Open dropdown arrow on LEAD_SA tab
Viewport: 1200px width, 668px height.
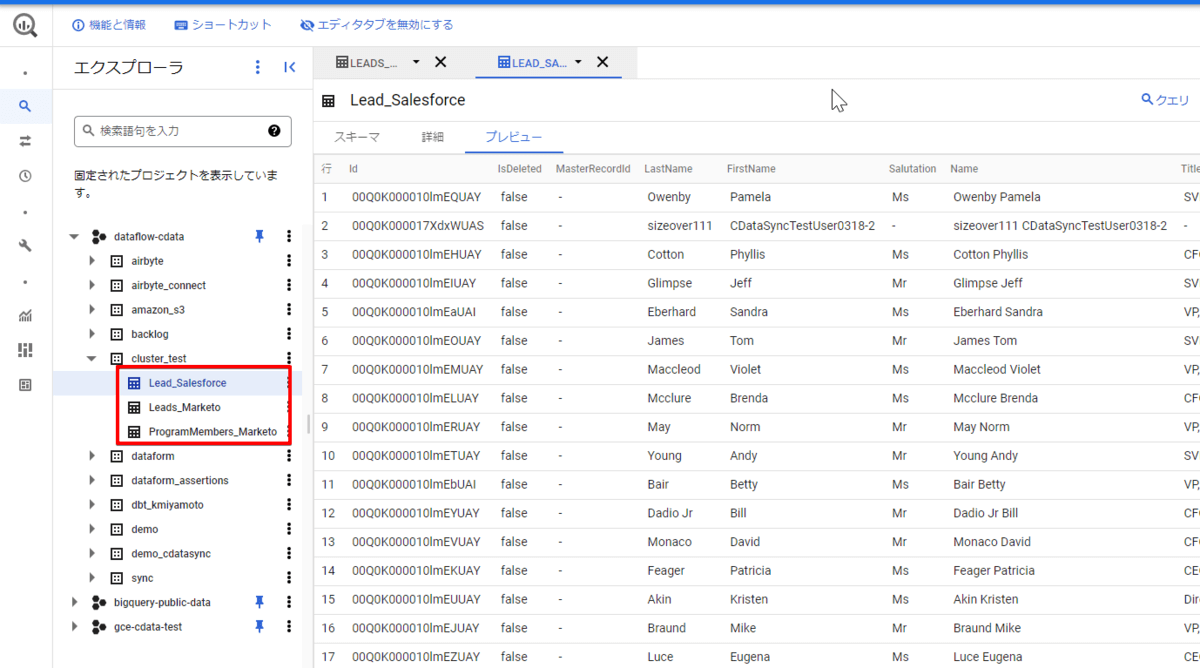coord(578,62)
